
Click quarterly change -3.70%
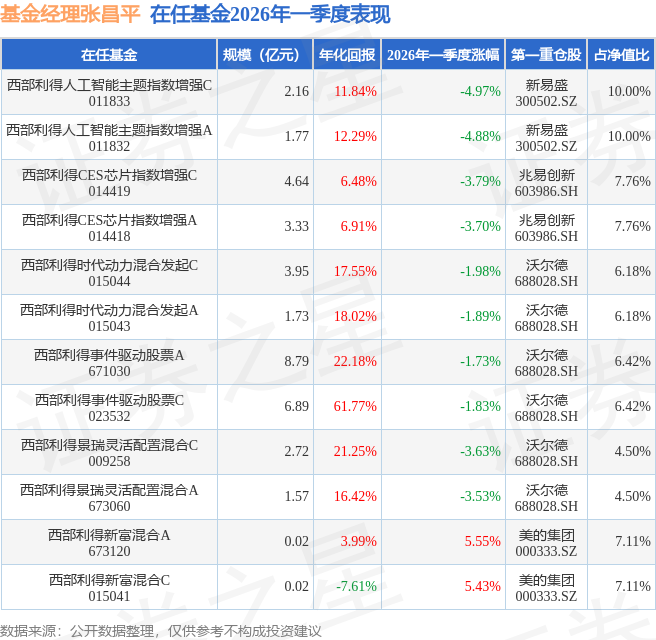point(480,226)
